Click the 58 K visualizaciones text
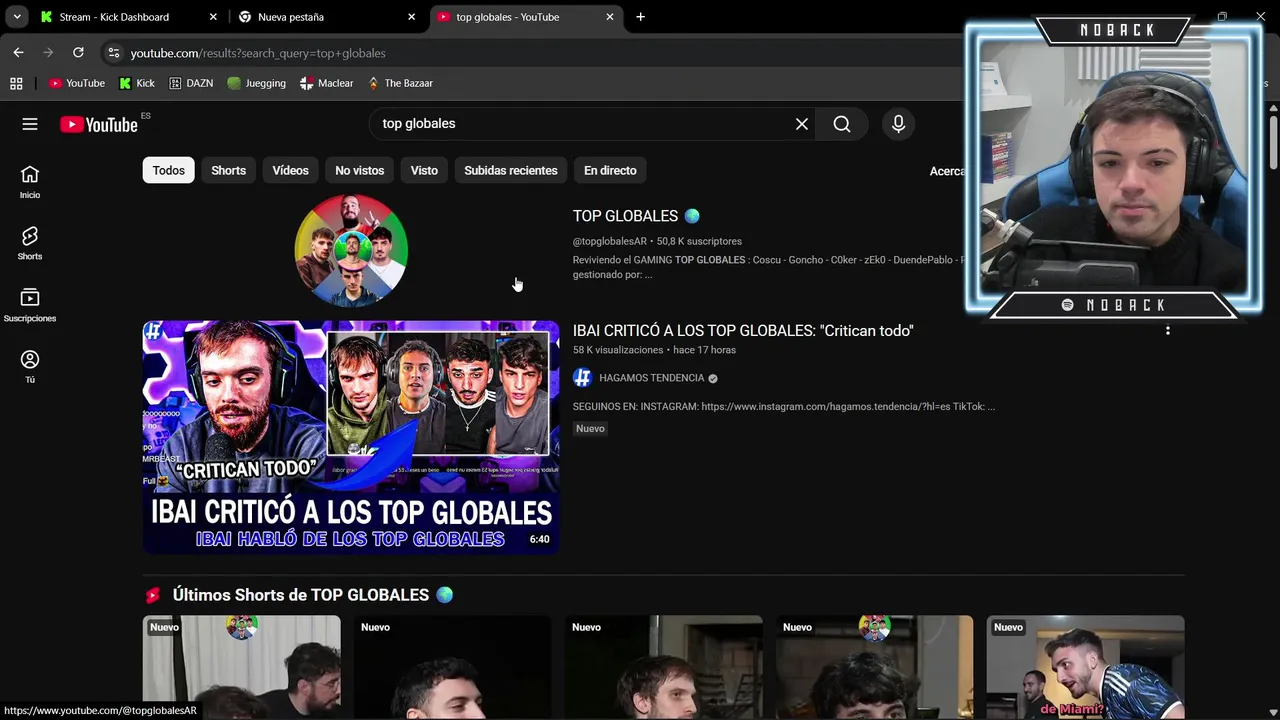This screenshot has width=1280, height=720. click(x=618, y=350)
